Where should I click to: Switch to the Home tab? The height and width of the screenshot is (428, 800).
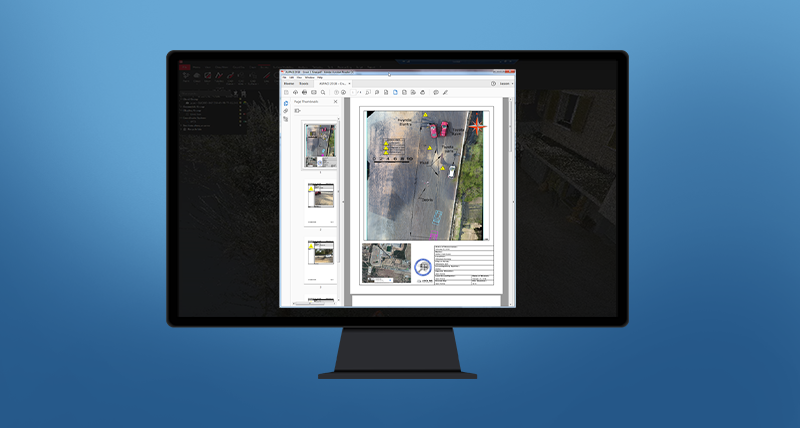pos(288,84)
